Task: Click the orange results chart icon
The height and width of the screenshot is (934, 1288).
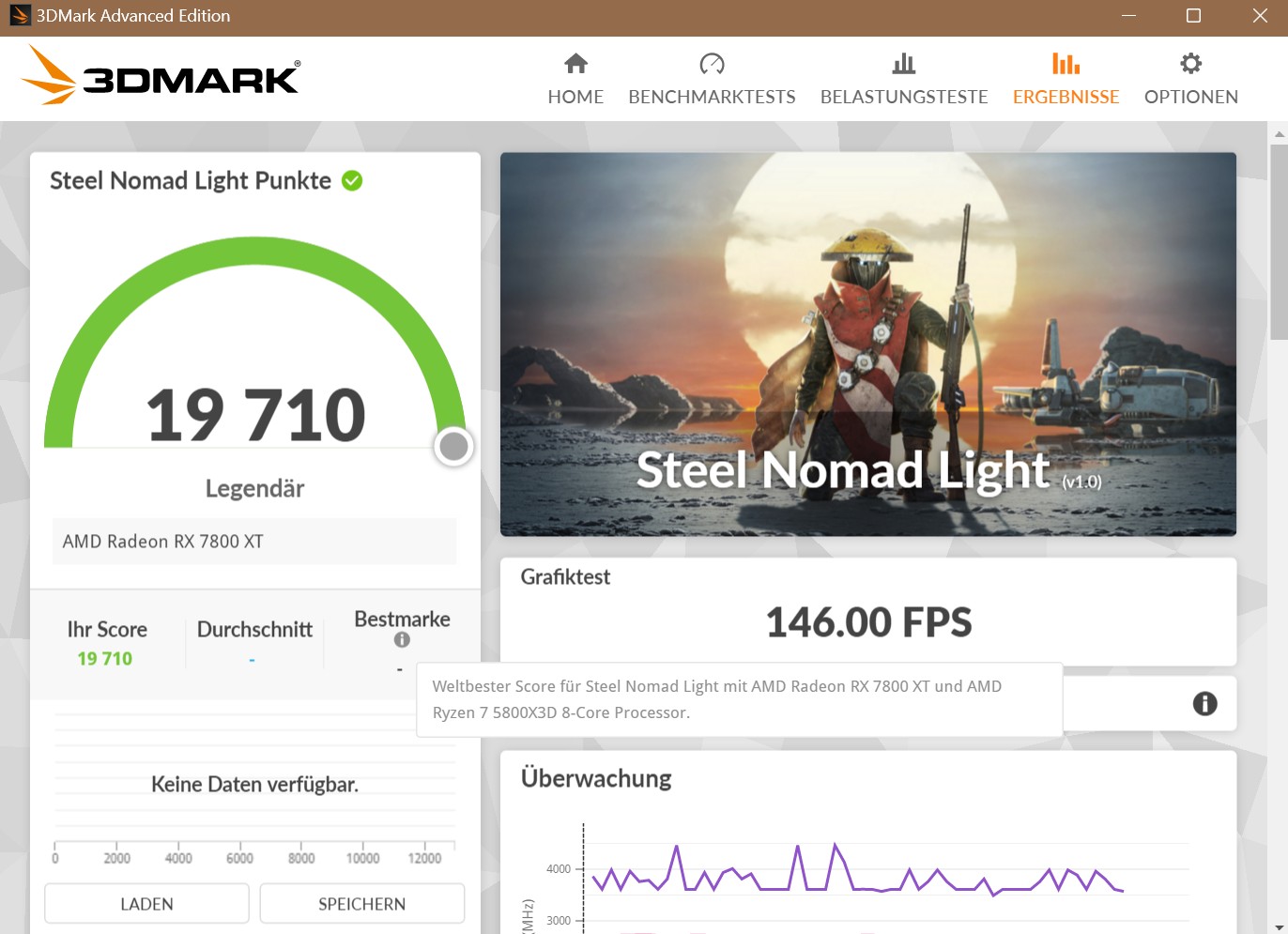Action: [1066, 63]
